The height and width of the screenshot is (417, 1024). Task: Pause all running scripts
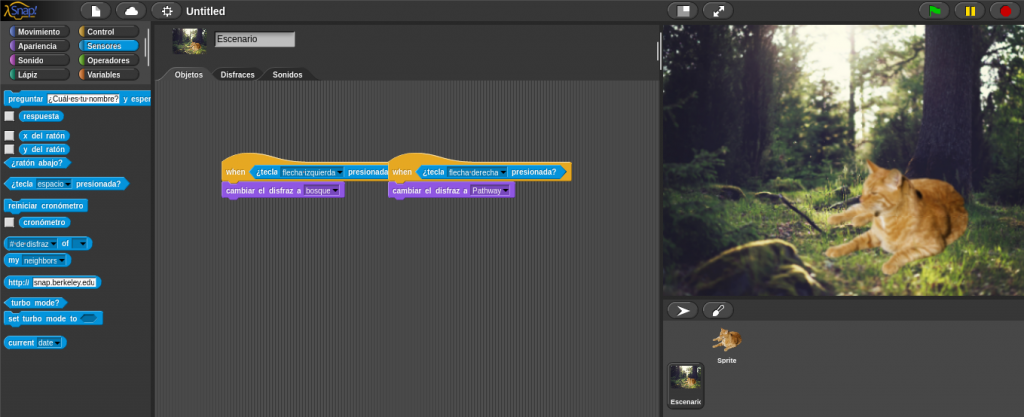pos(969,11)
